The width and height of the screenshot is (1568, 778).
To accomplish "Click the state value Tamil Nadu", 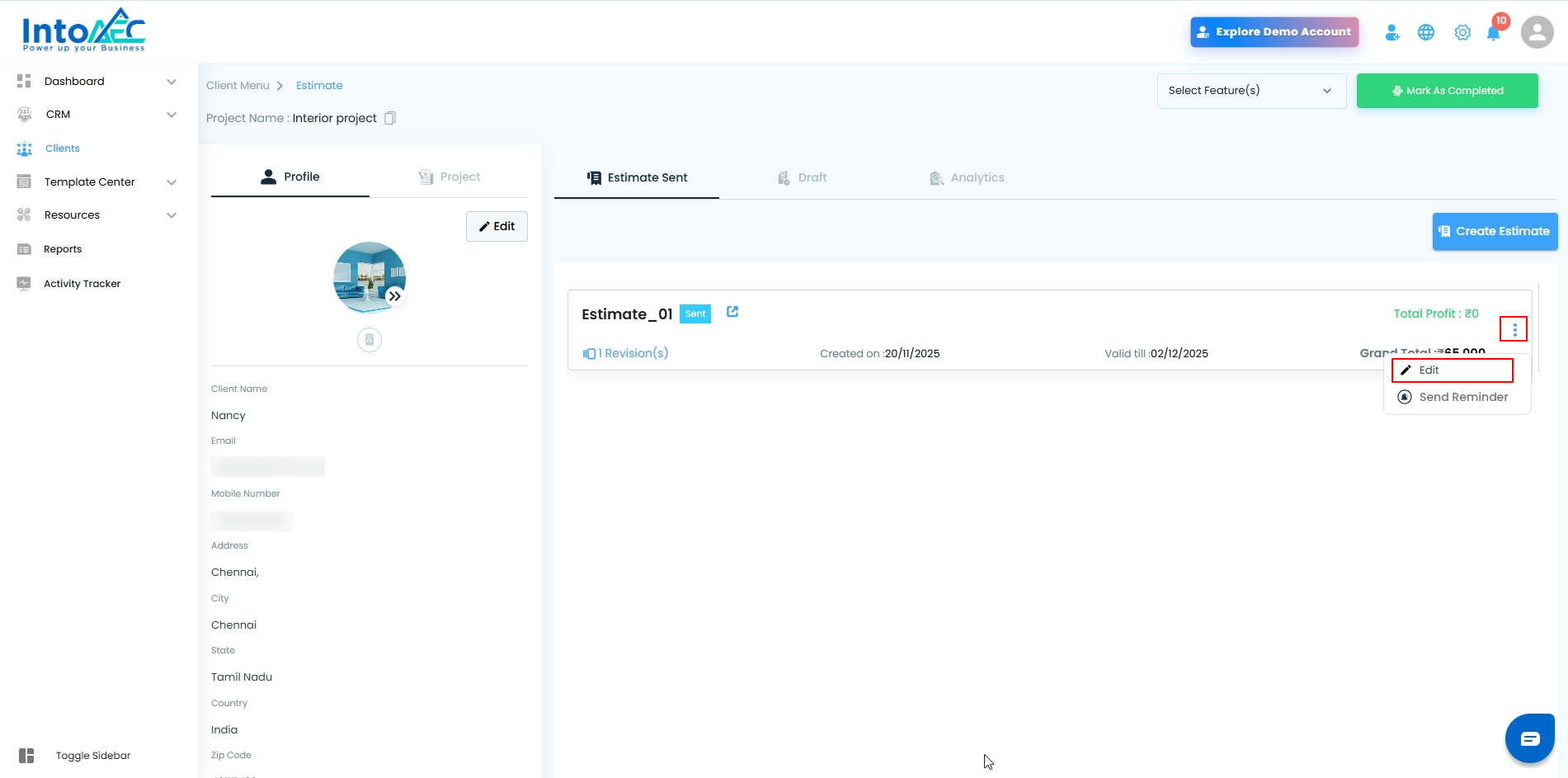I will point(242,677).
